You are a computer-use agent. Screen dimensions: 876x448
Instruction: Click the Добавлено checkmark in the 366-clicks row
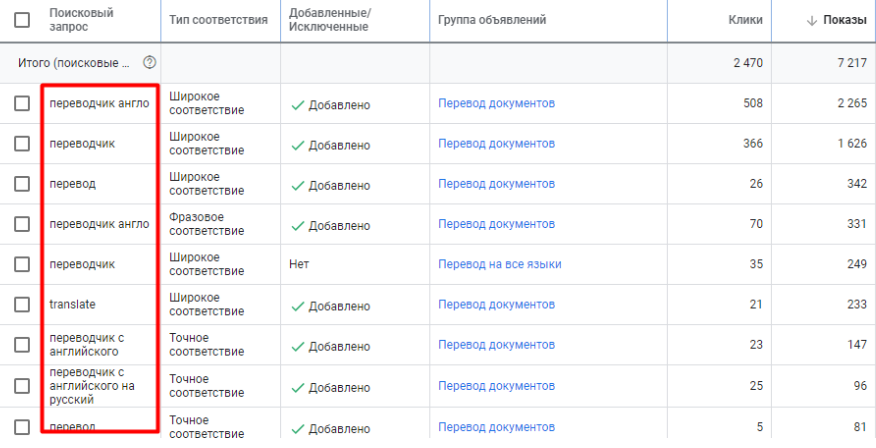[297, 144]
